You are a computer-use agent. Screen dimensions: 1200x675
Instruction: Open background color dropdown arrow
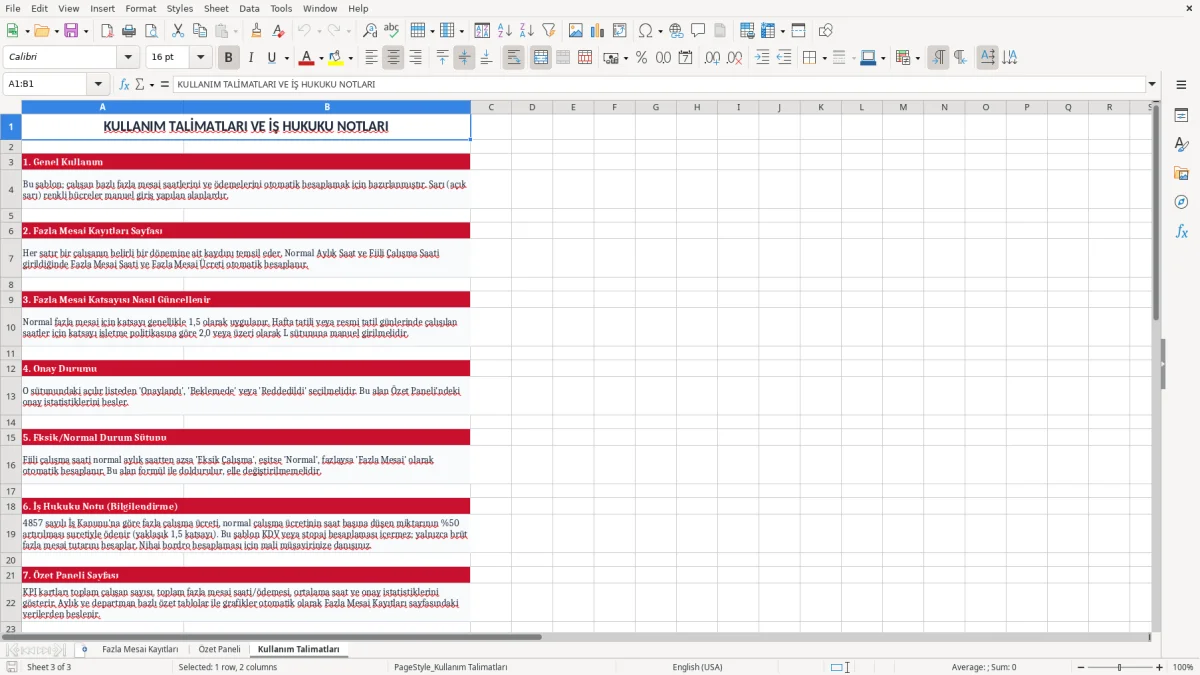350,58
